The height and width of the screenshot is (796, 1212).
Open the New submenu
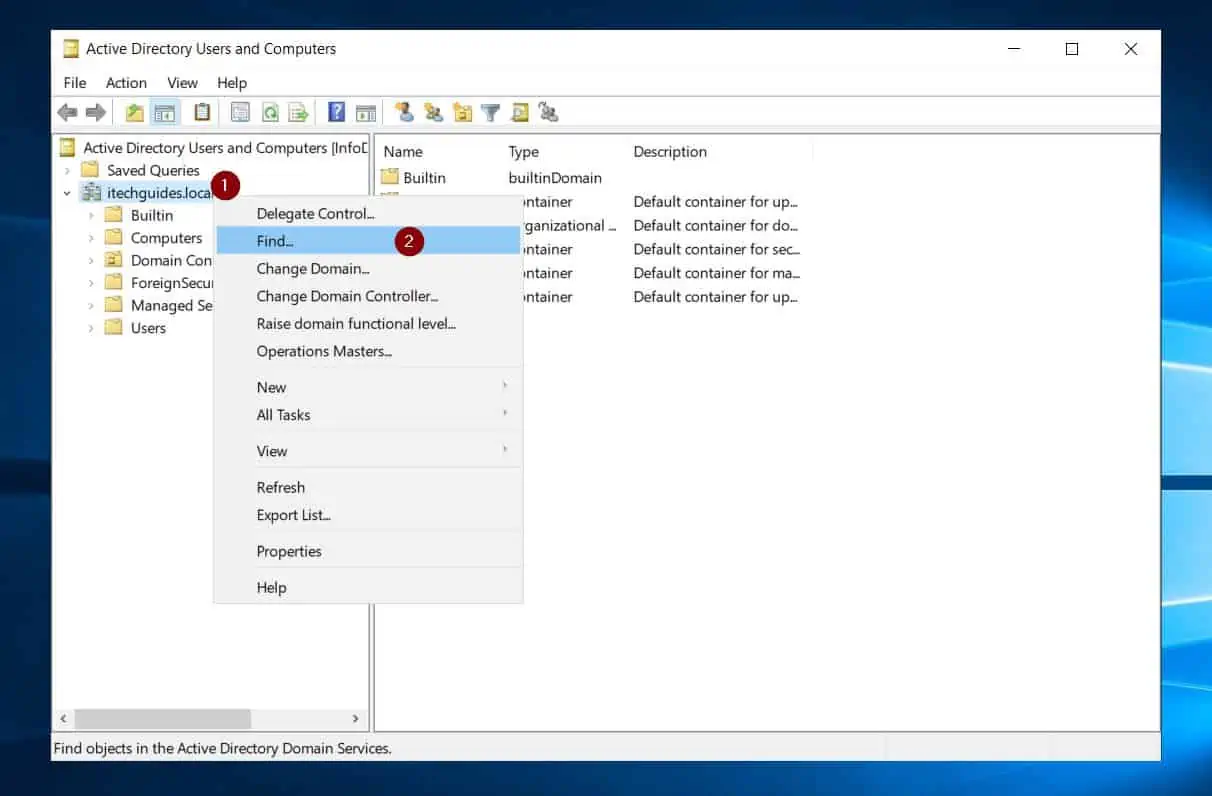pyautogui.click(x=368, y=387)
